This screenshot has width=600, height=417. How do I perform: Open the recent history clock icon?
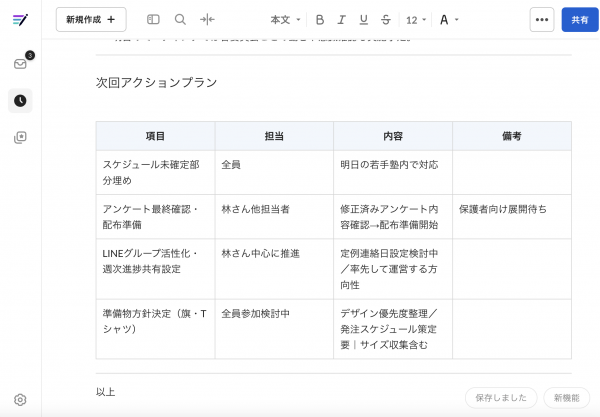tap(20, 100)
